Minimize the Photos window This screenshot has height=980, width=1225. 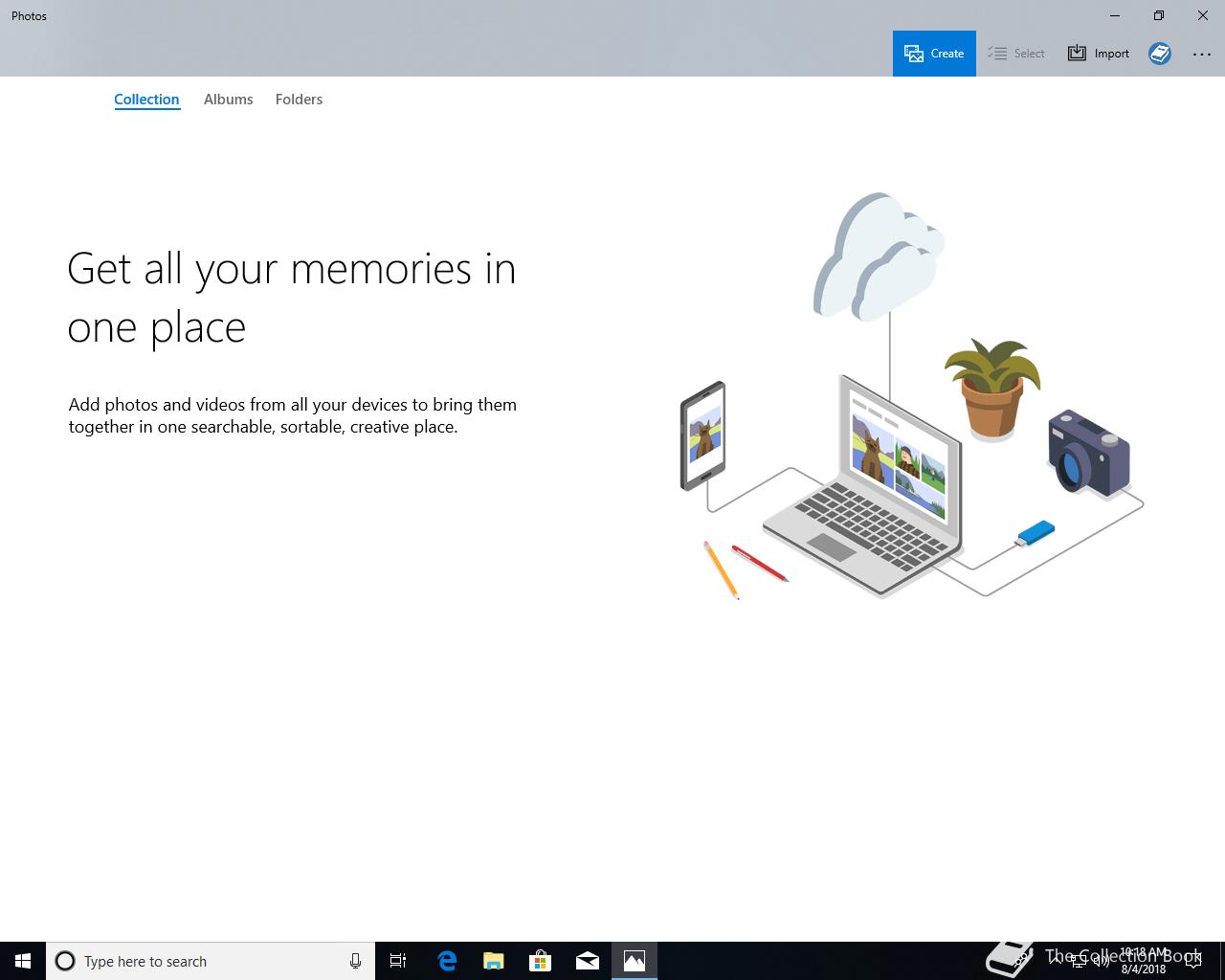click(x=1115, y=15)
